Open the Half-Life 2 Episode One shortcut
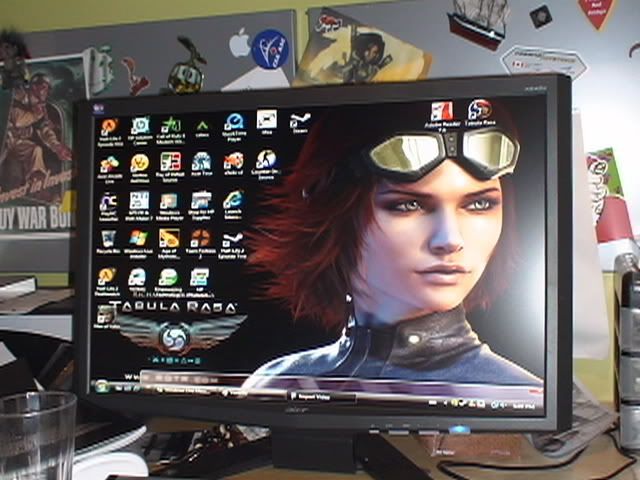This screenshot has width=640, height=480. coord(110,132)
